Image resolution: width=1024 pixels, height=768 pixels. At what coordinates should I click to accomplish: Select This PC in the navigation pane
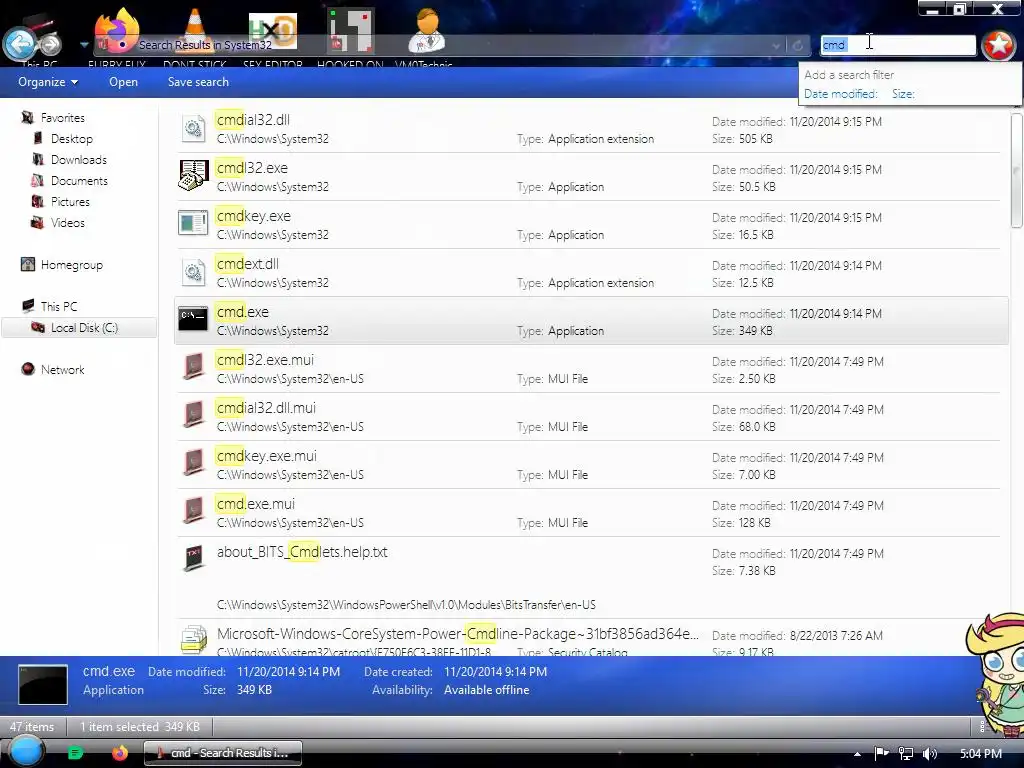(x=59, y=306)
